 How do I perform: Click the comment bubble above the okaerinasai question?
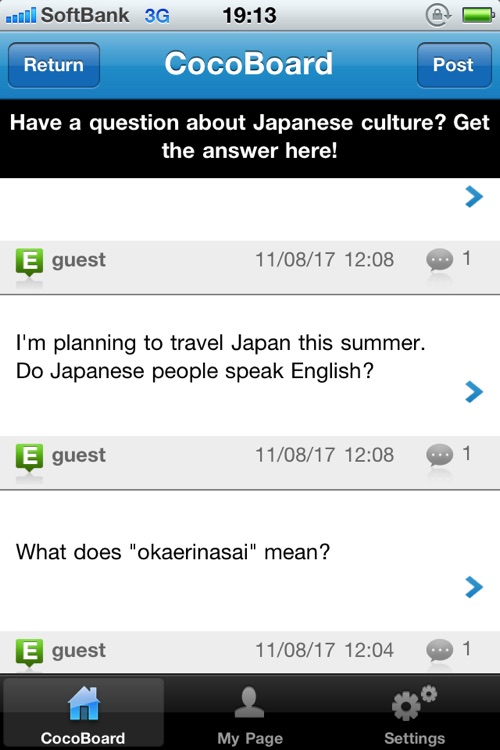439,455
